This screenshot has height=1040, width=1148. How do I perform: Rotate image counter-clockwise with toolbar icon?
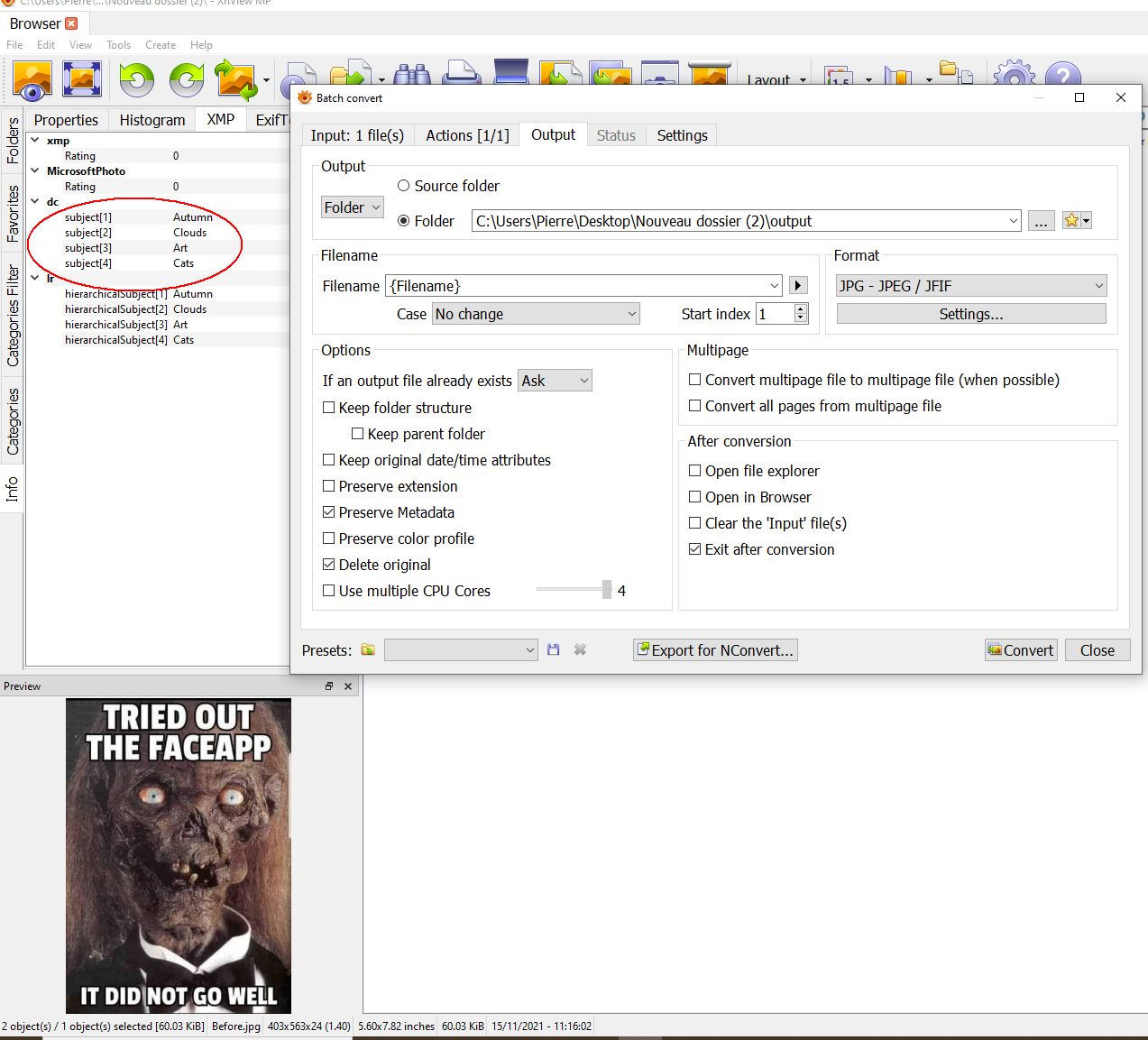(x=137, y=79)
